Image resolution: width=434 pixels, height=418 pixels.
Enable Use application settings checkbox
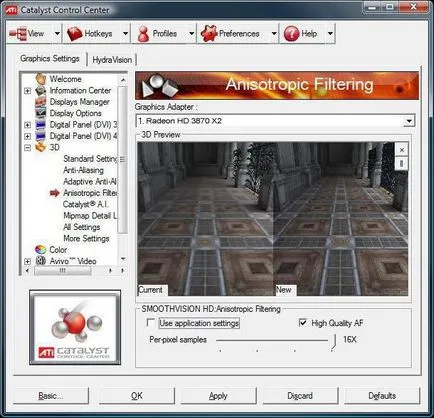(x=150, y=323)
